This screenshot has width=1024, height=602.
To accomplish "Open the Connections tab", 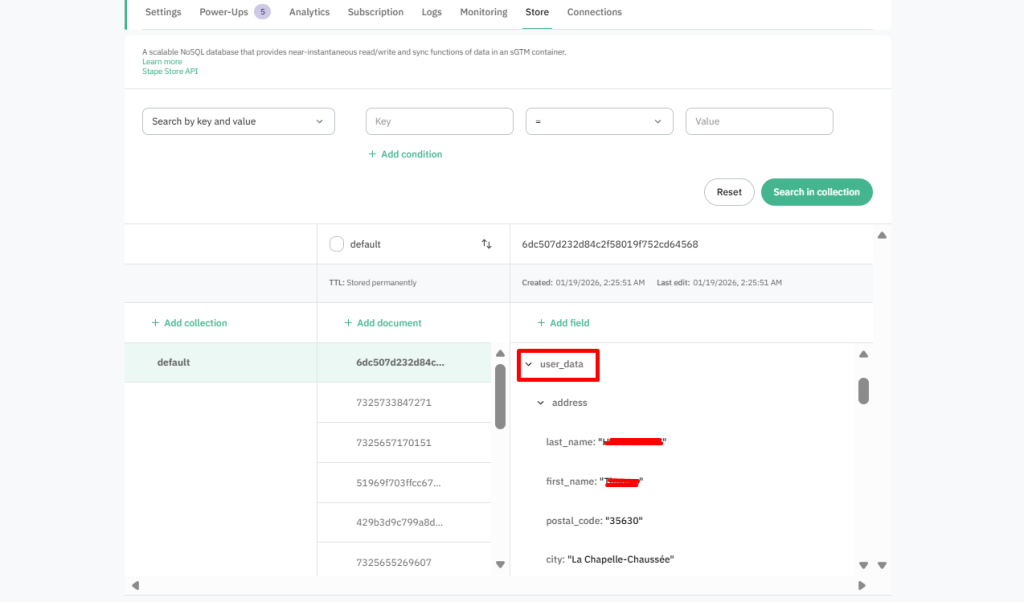I will [x=594, y=12].
